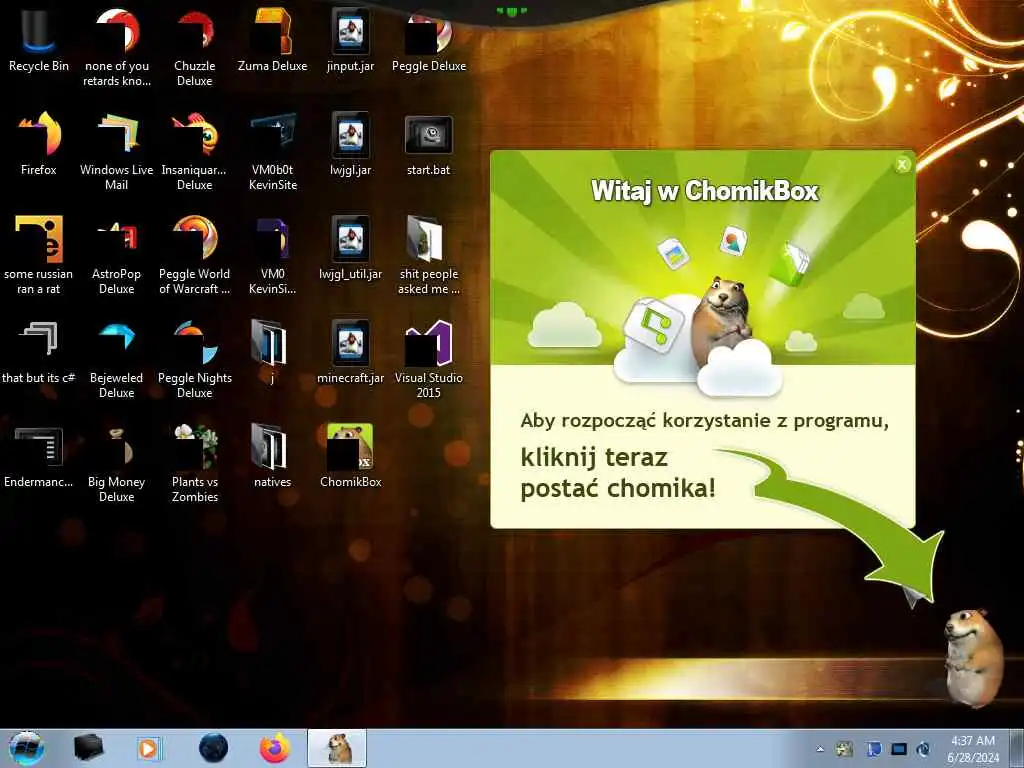This screenshot has width=1024, height=768.
Task: Select the Windows Live Mail icon
Action: tap(116, 152)
